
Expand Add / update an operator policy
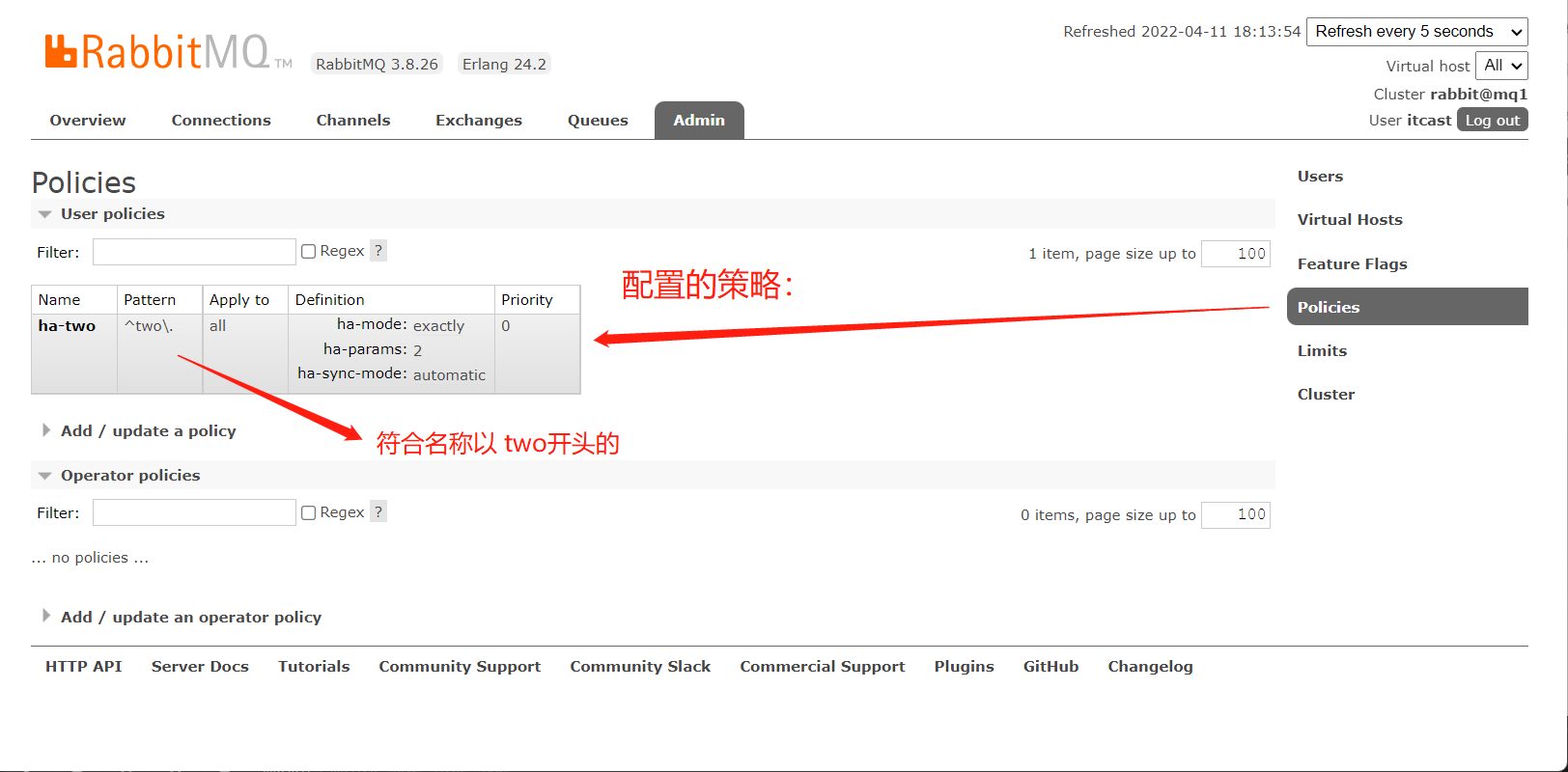pyautogui.click(x=190, y=617)
